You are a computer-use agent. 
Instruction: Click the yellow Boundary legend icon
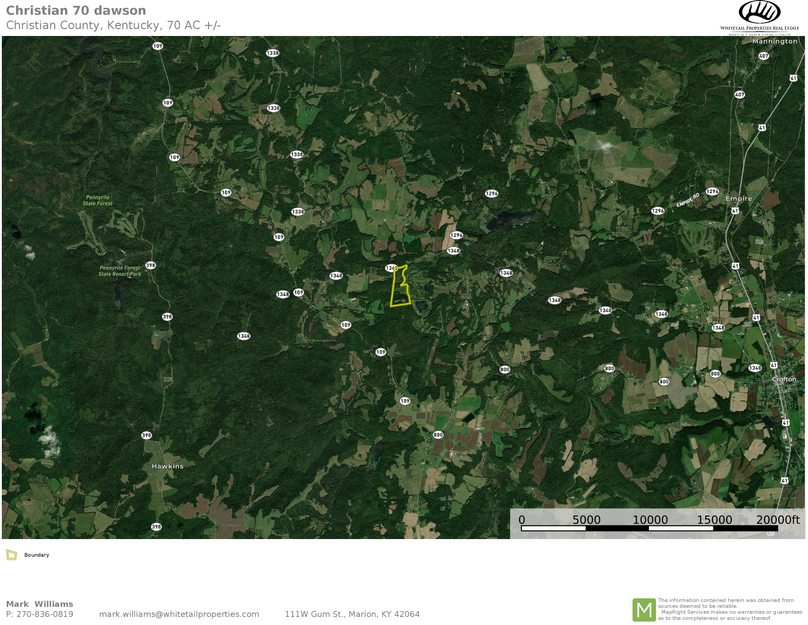click(x=11, y=555)
